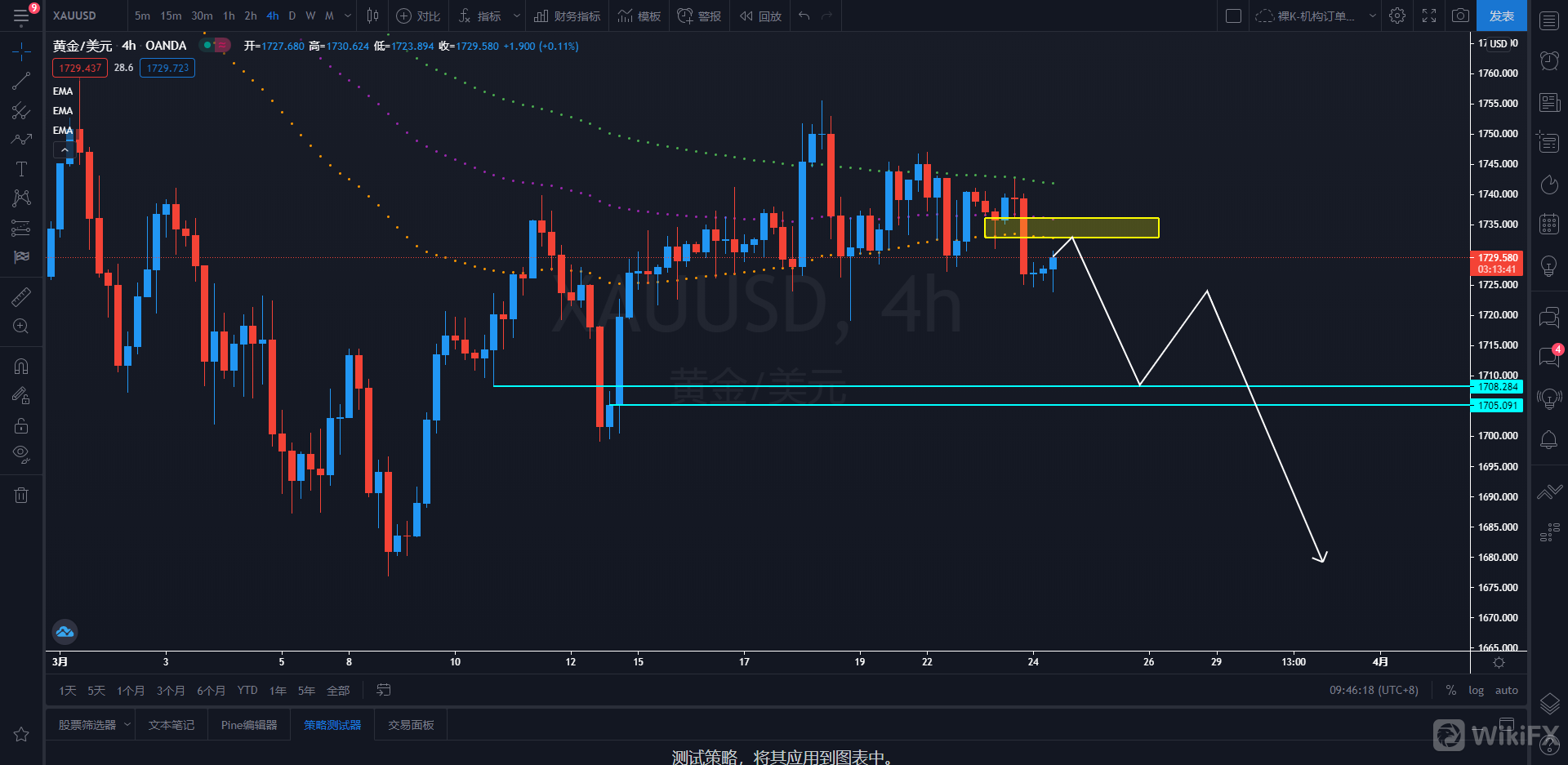Open the price scale settings gear
1568x765 pixels.
click(1499, 662)
